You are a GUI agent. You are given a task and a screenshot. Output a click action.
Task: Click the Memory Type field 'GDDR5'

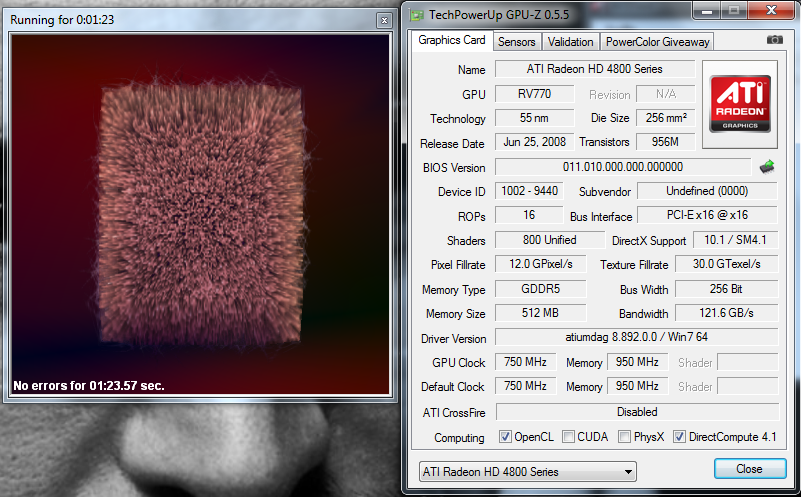tap(540, 289)
